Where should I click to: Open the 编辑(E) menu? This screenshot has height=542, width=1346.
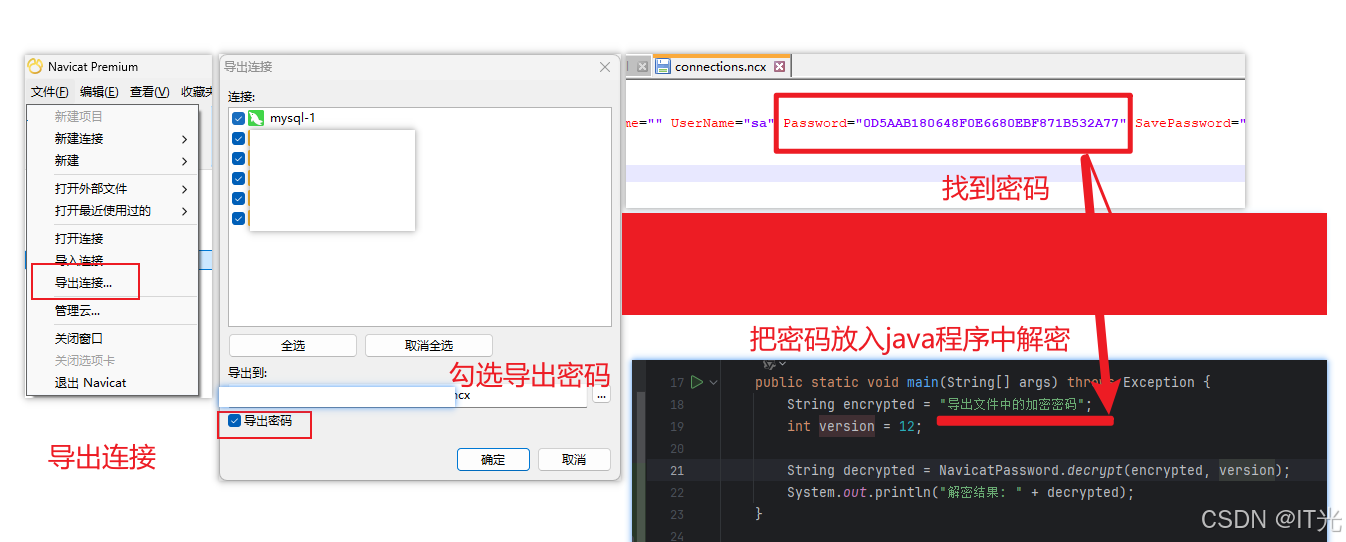99,92
